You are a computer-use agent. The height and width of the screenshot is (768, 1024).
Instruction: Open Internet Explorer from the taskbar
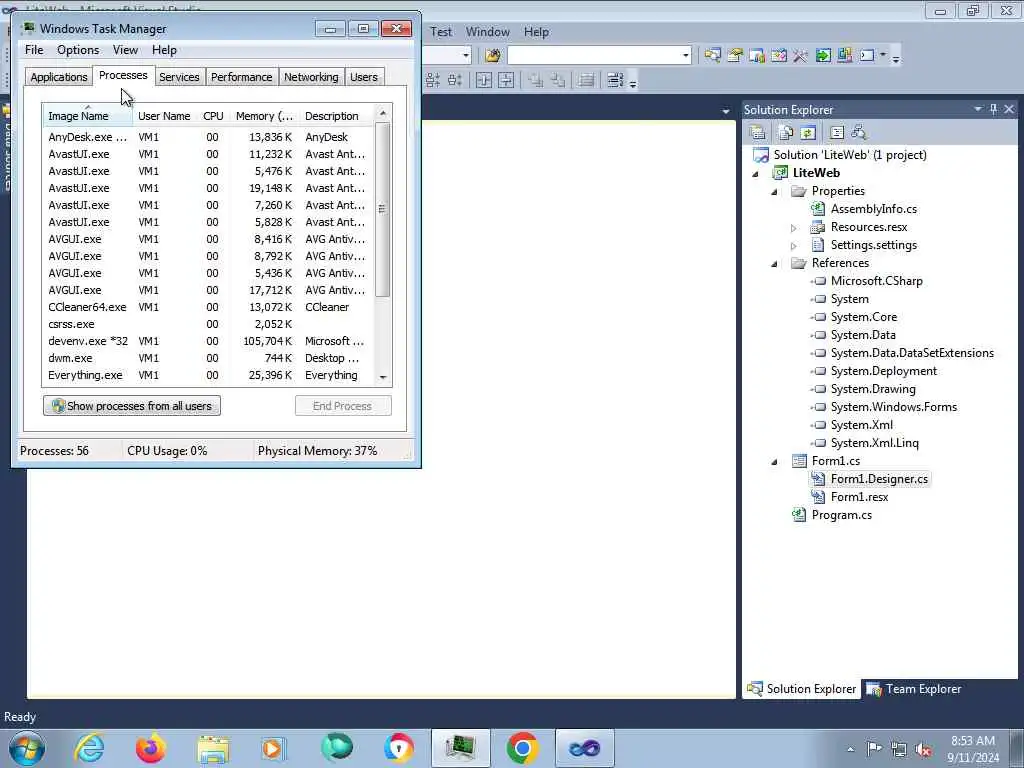(x=89, y=748)
